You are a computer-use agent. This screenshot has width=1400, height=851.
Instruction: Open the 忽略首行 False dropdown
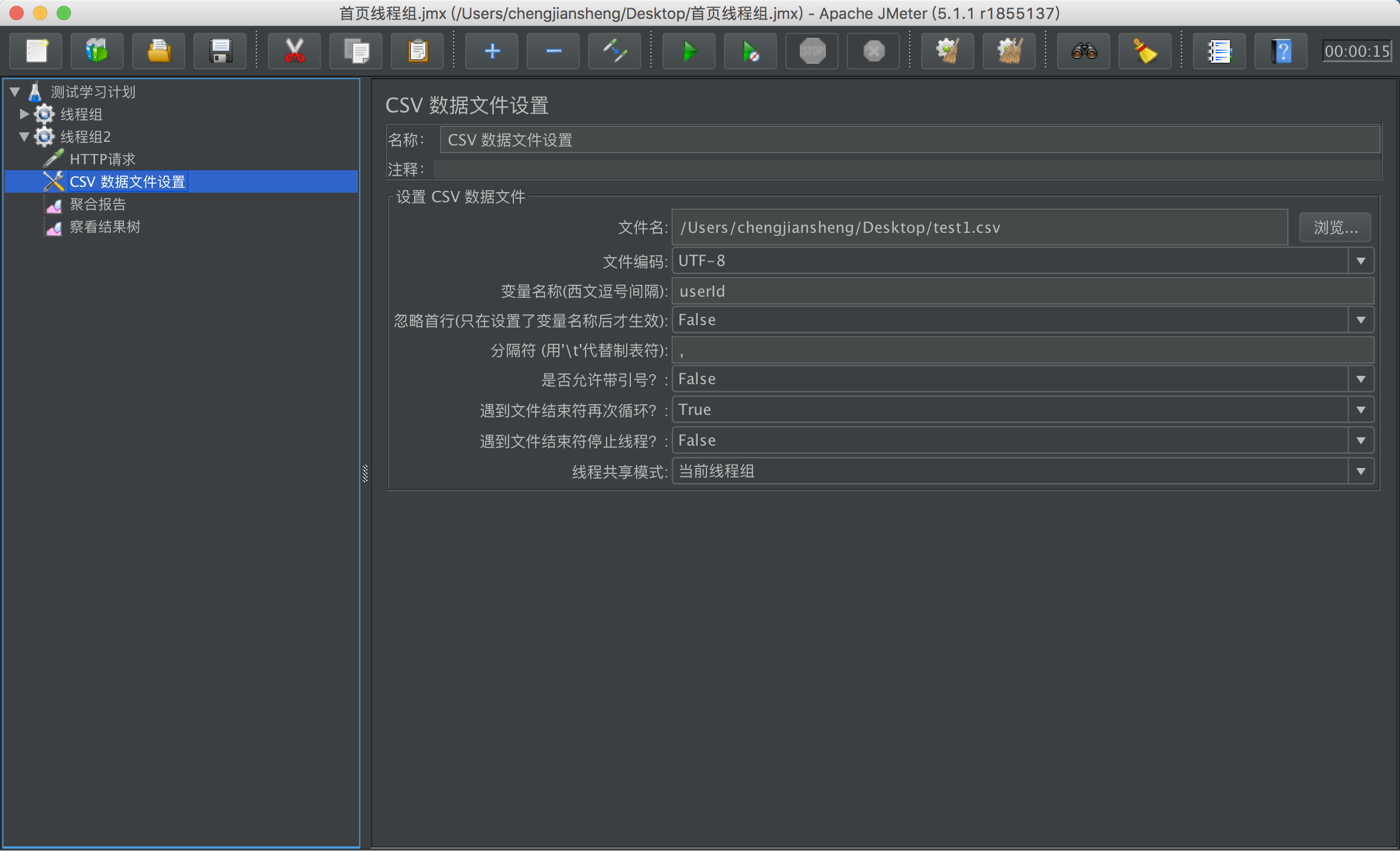tap(1023, 320)
